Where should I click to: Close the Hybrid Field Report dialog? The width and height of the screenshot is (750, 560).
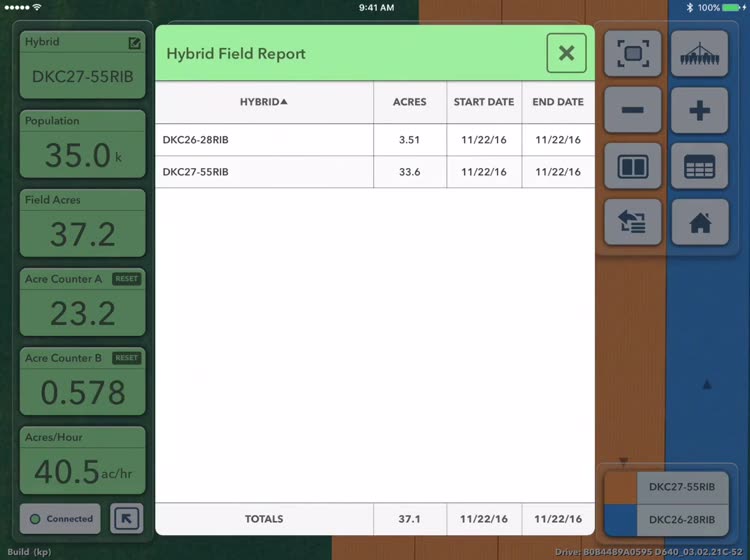click(566, 53)
